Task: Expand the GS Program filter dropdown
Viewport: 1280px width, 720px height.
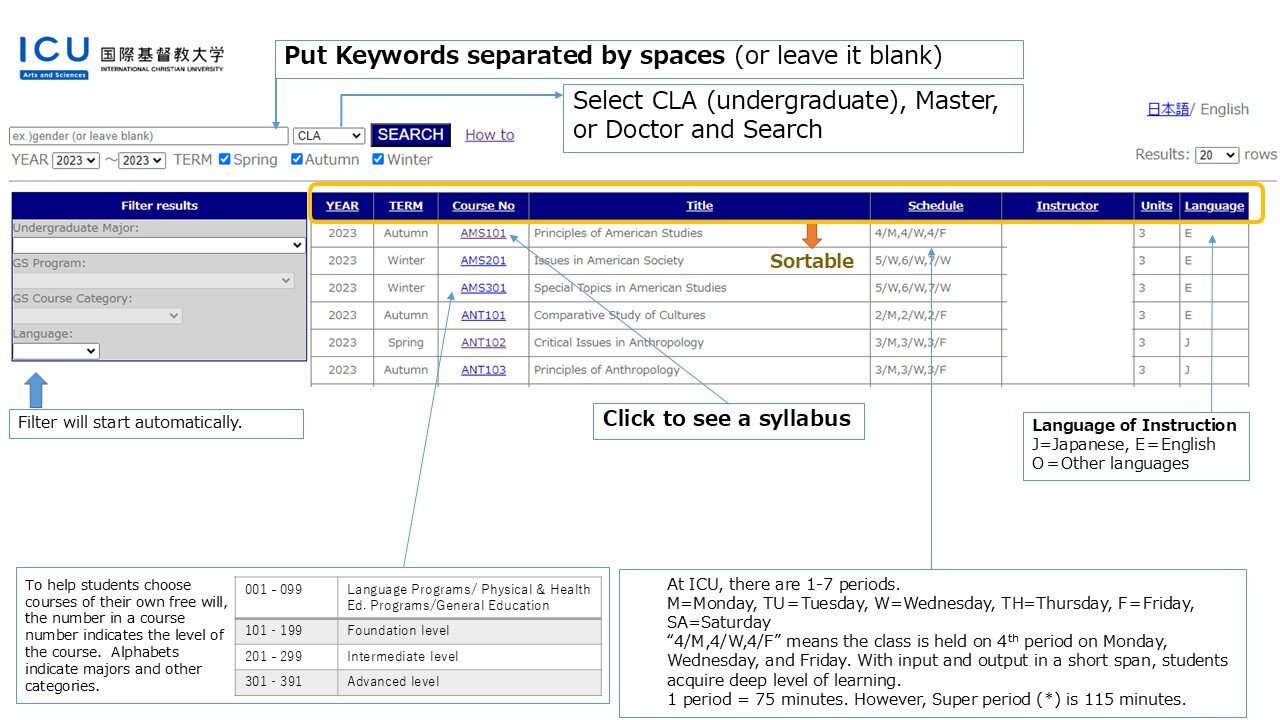Action: click(x=153, y=281)
